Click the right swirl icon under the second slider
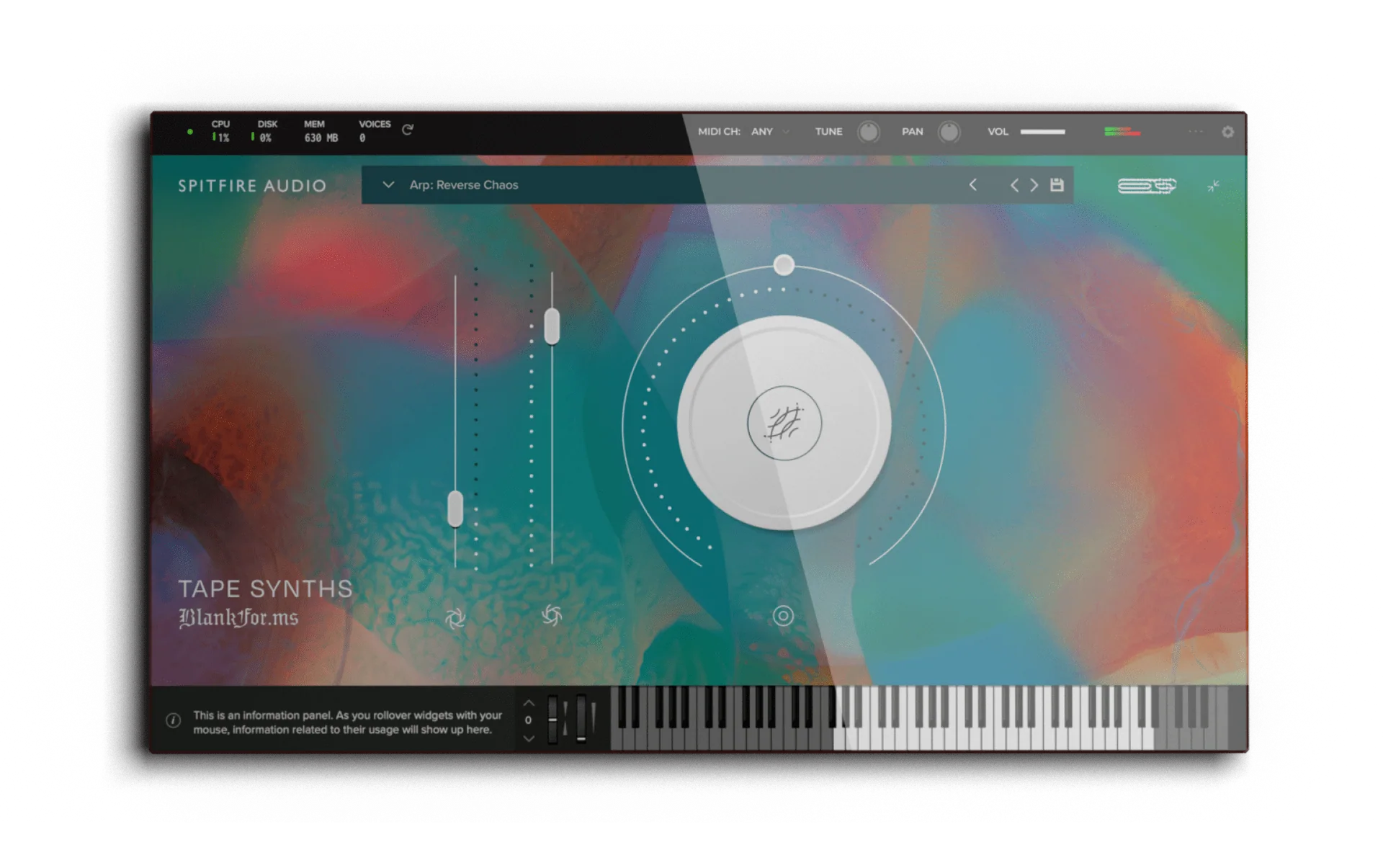1383x868 pixels. [552, 615]
